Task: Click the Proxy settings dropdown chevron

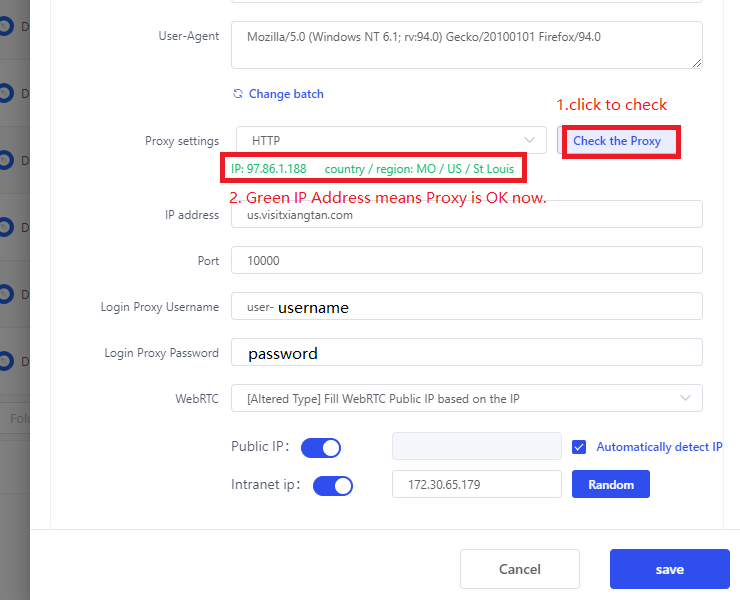Action: pos(530,140)
